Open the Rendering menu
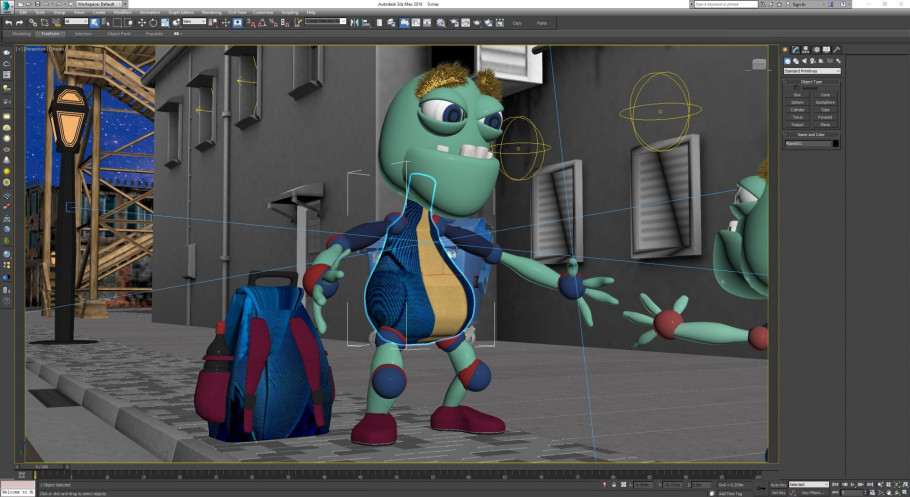The width and height of the screenshot is (910, 497). click(x=211, y=12)
